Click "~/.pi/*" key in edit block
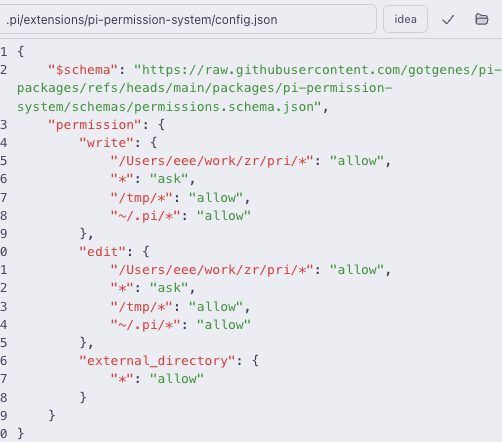Screen dimensions: 502x442 coord(145,325)
